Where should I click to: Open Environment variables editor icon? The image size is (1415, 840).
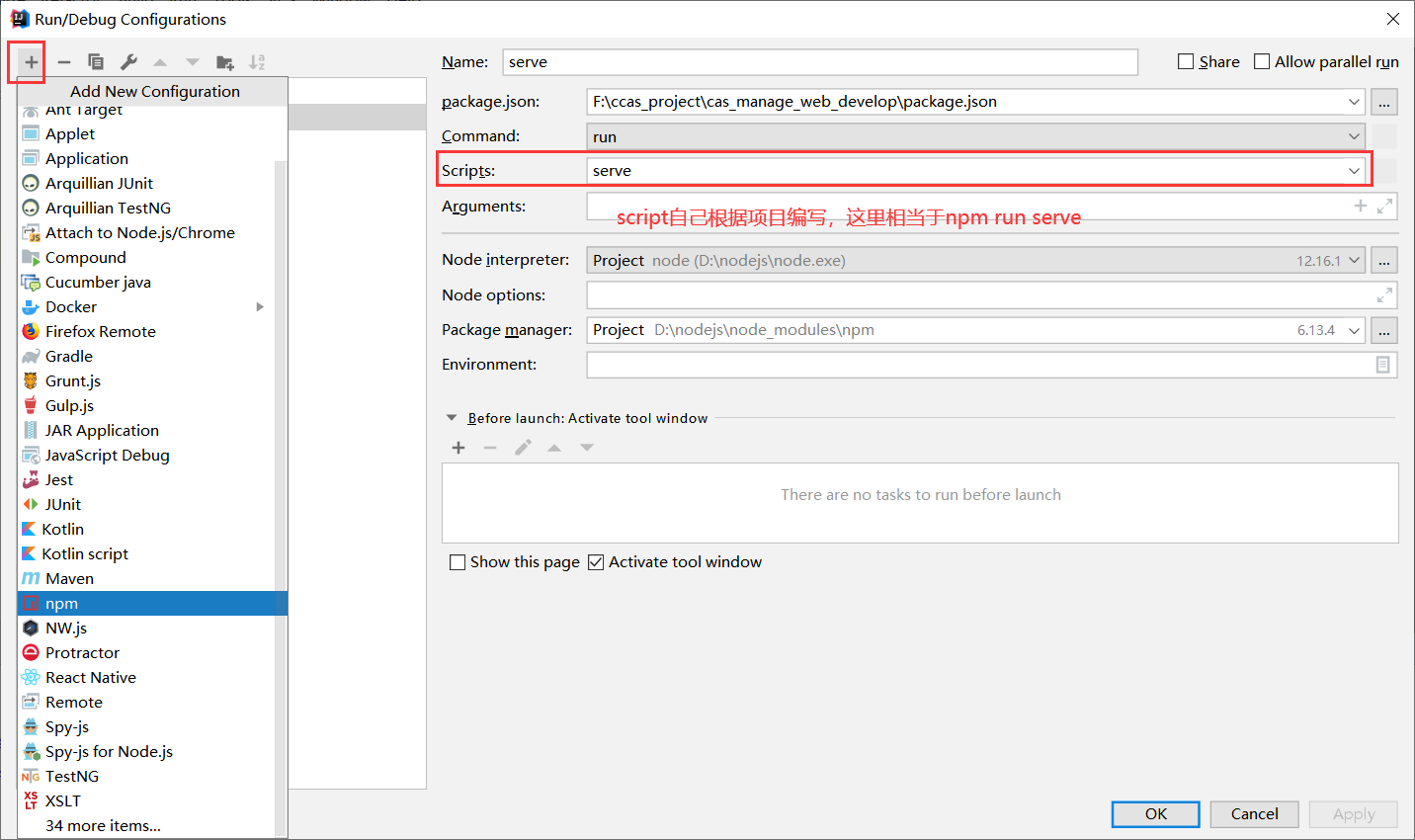[1383, 365]
